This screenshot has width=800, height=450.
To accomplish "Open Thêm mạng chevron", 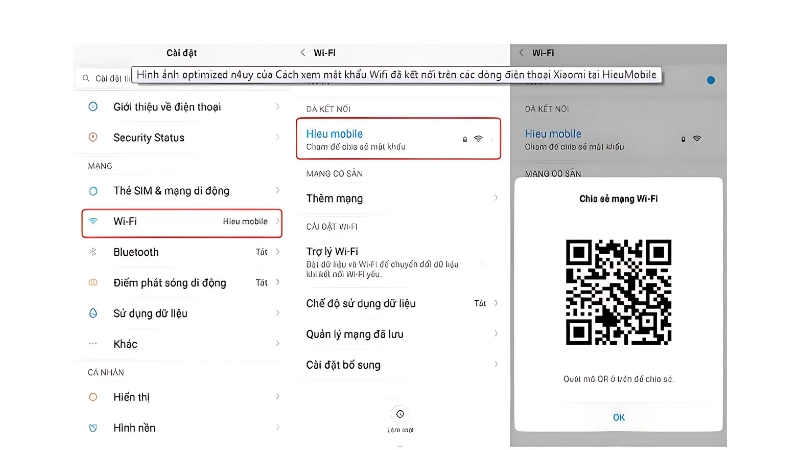I will point(495,197).
